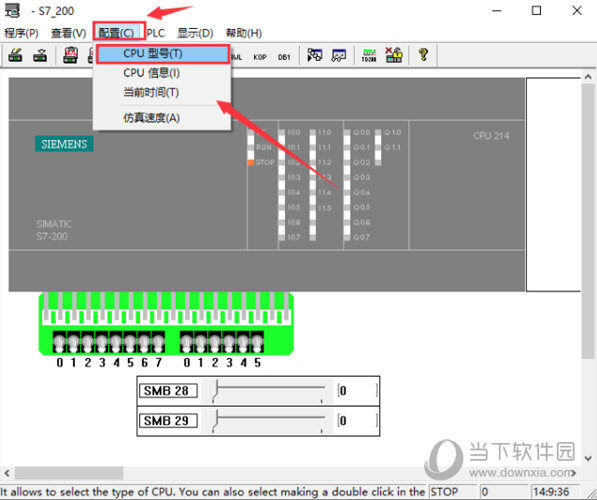Click the STOP indicator in status bar
This screenshot has width=597, height=500.
(453, 492)
